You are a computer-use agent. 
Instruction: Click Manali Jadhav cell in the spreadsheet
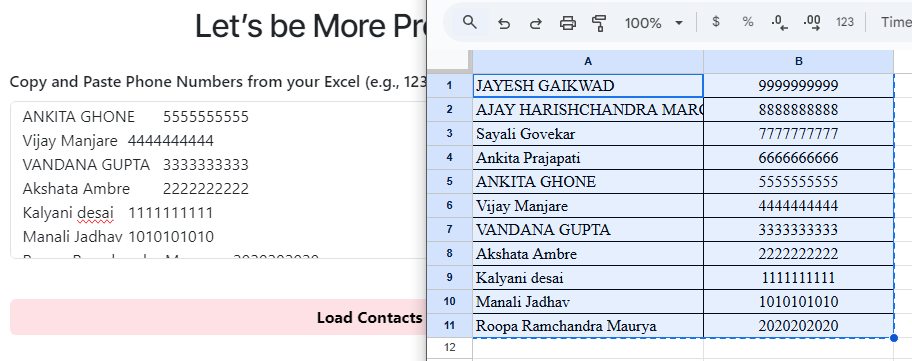(588, 302)
